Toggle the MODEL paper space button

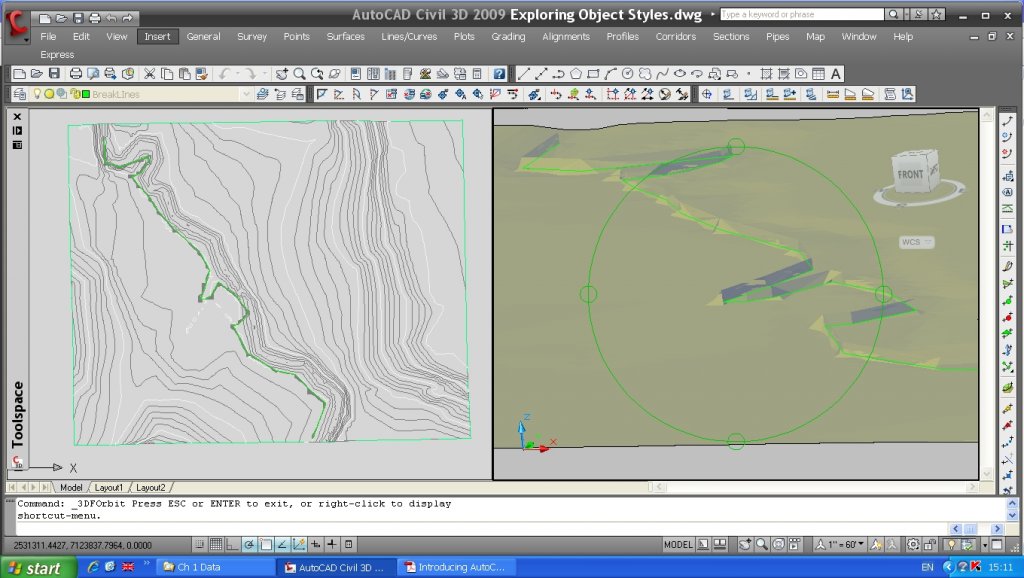pos(679,545)
